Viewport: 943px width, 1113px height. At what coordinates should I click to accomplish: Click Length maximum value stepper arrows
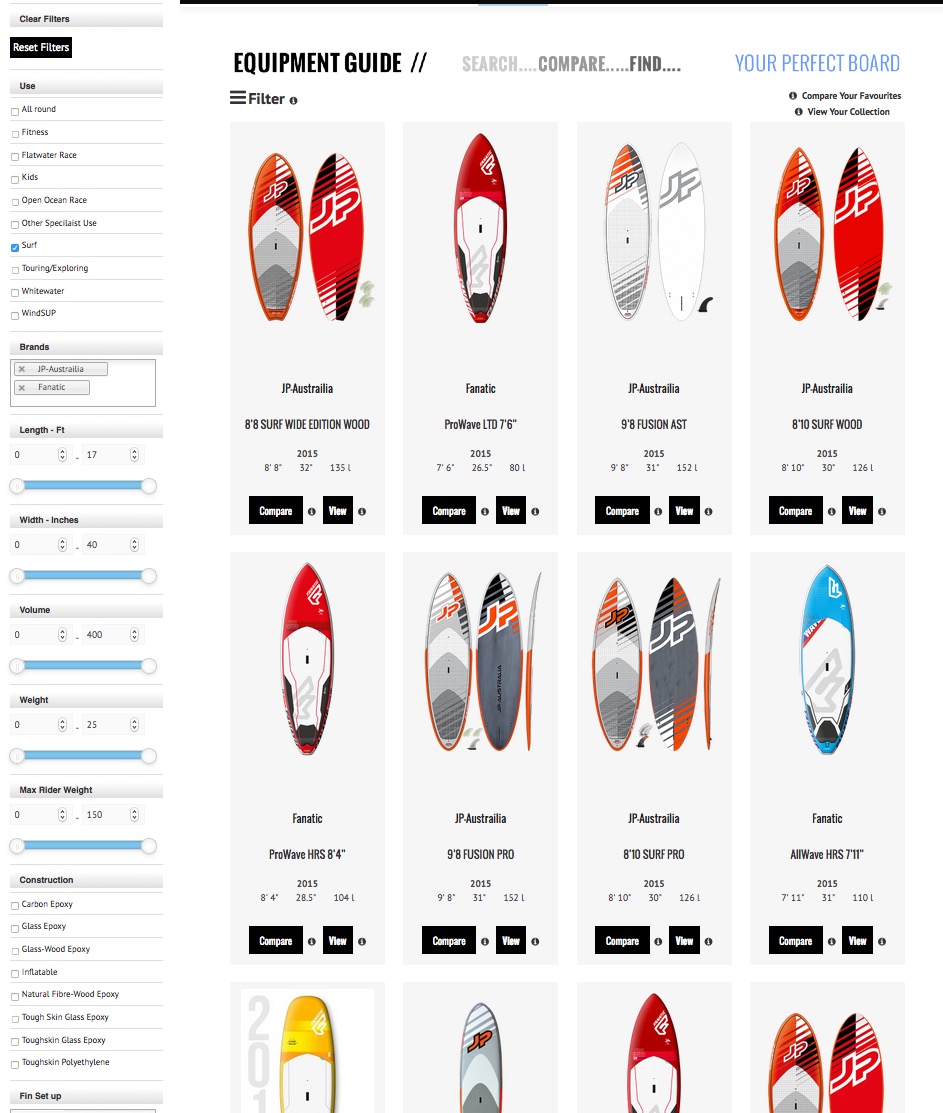click(x=134, y=454)
